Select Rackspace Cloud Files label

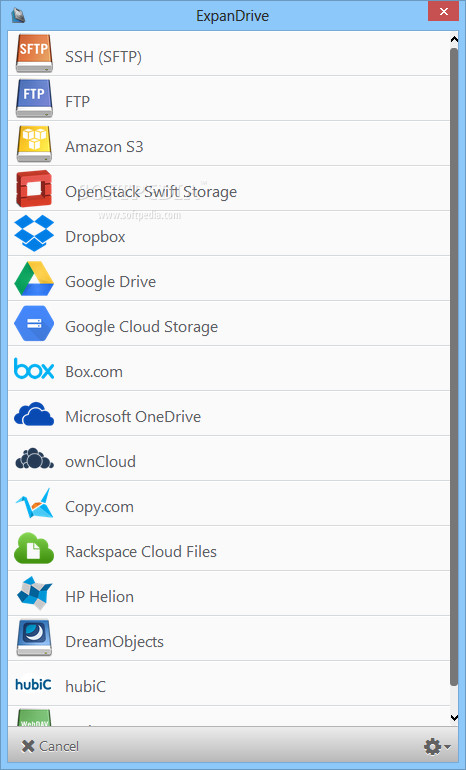click(x=141, y=552)
